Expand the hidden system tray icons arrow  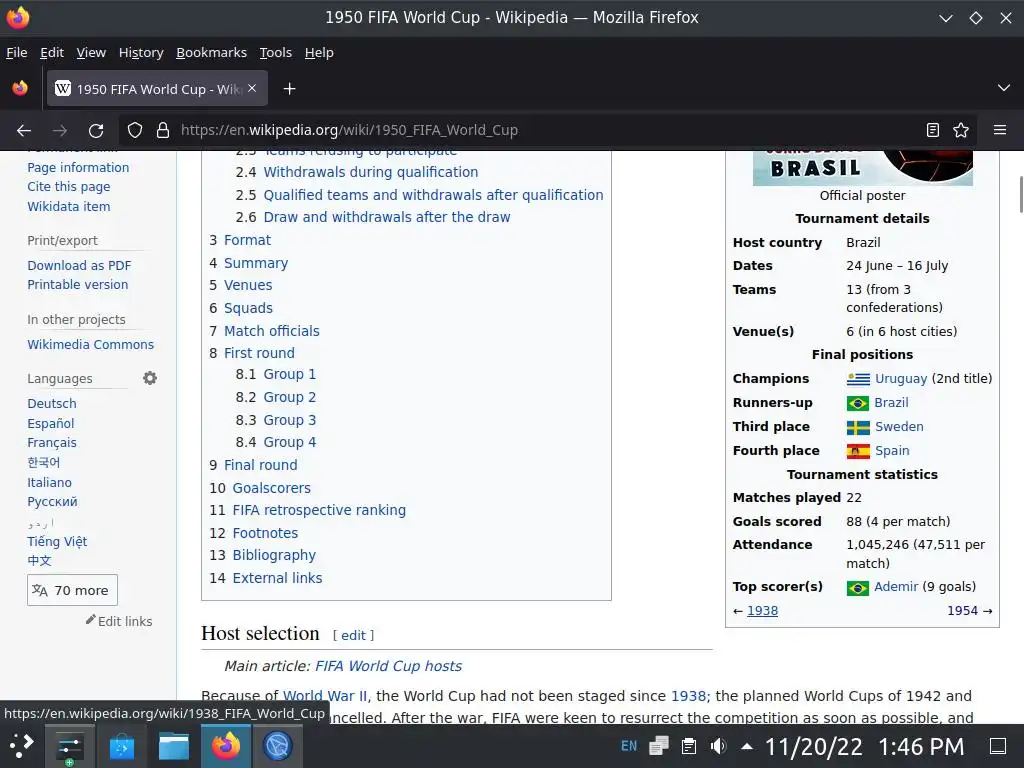pyautogui.click(x=747, y=746)
